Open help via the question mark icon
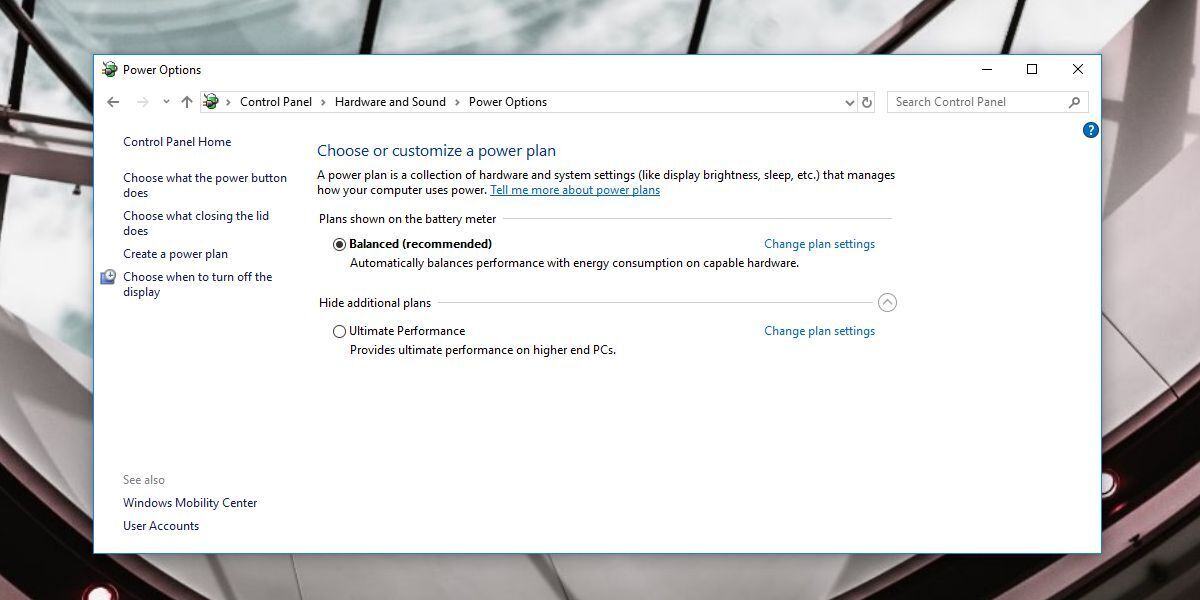1200x600 pixels. 1091,129
